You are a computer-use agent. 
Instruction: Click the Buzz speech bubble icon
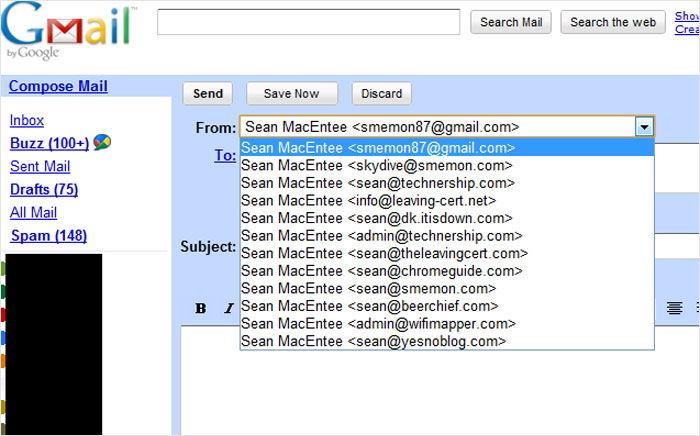point(102,143)
